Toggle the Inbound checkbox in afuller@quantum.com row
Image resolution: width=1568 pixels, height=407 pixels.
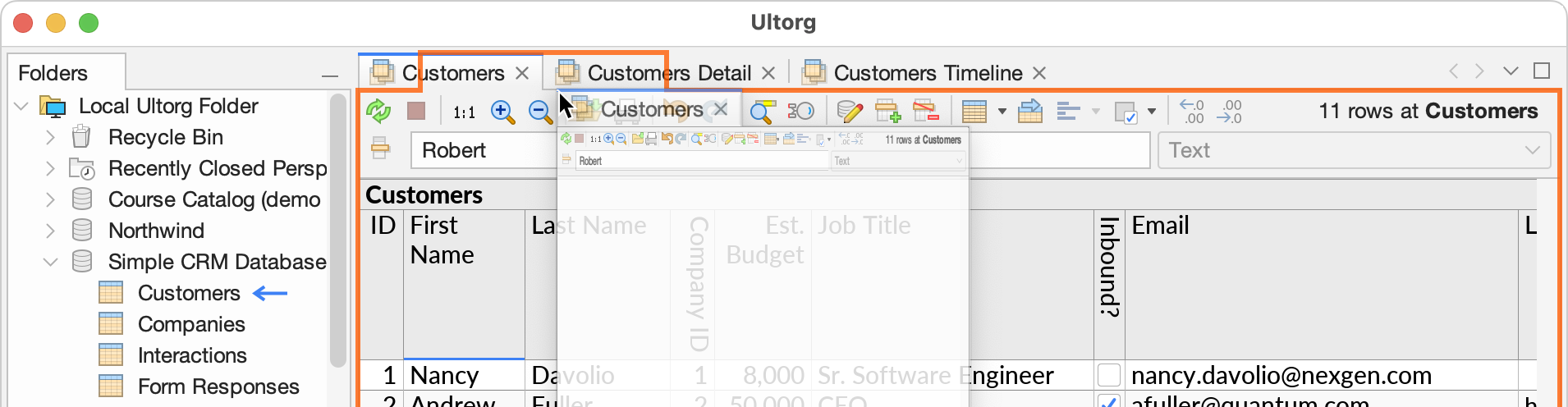pos(1109,401)
